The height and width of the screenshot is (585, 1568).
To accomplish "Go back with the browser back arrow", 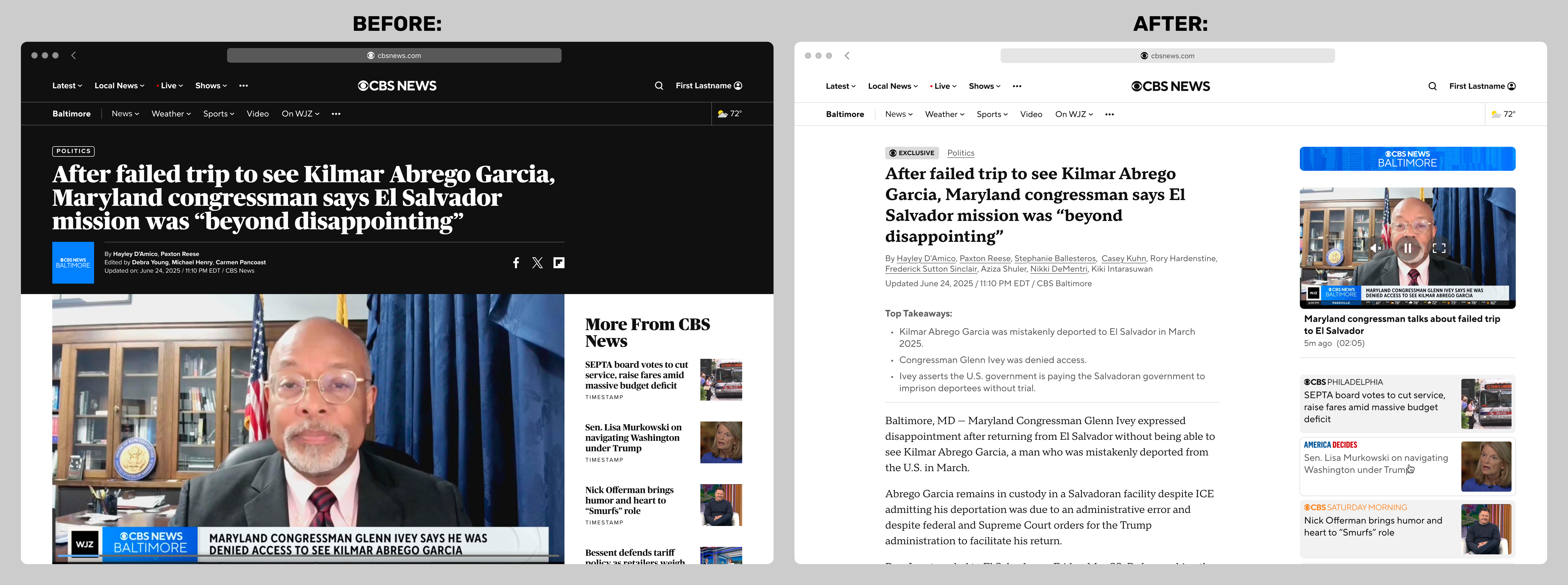I will tap(73, 55).
